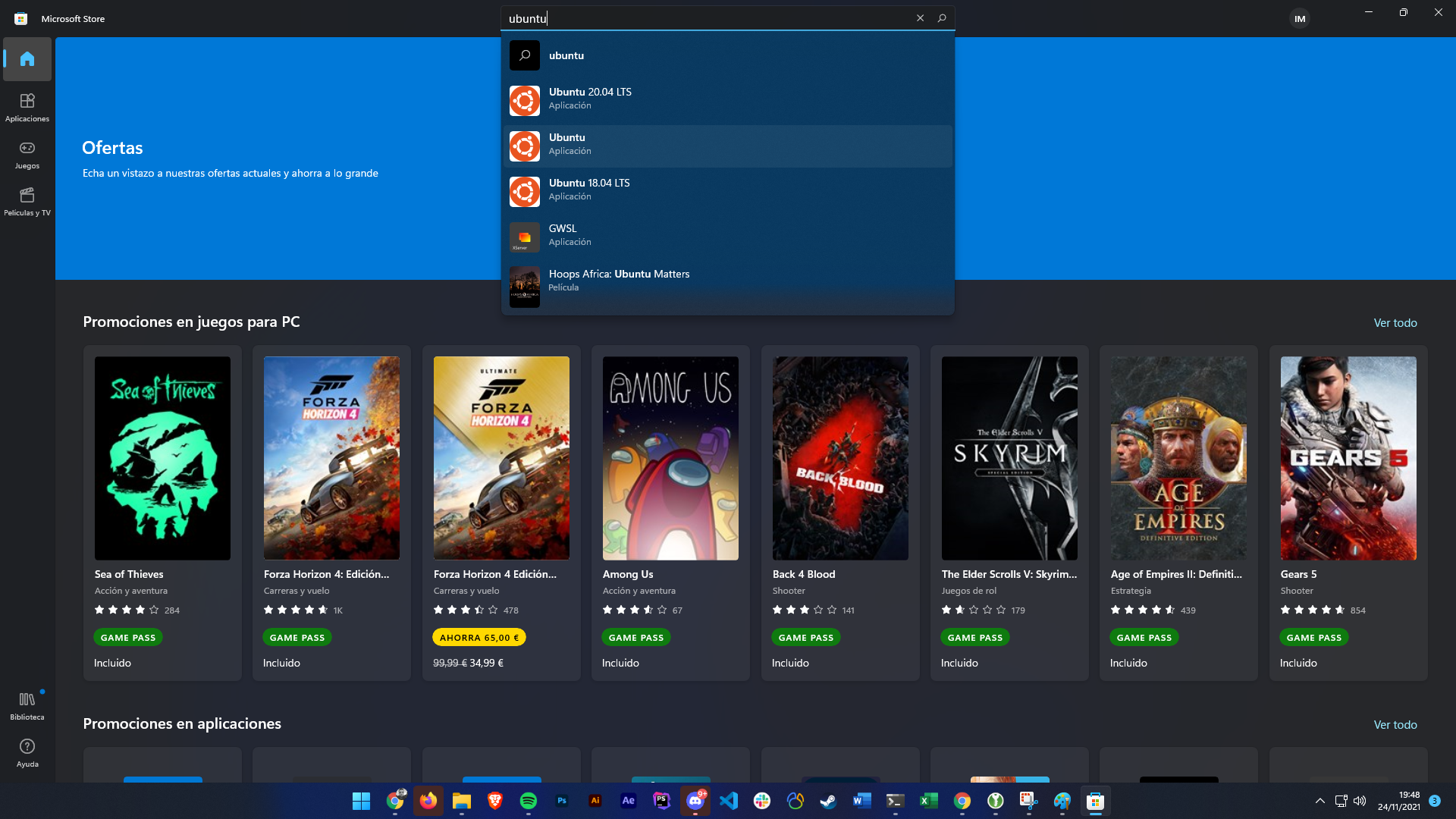Open Spotify from the taskbar
1456x819 pixels.
coord(529,801)
